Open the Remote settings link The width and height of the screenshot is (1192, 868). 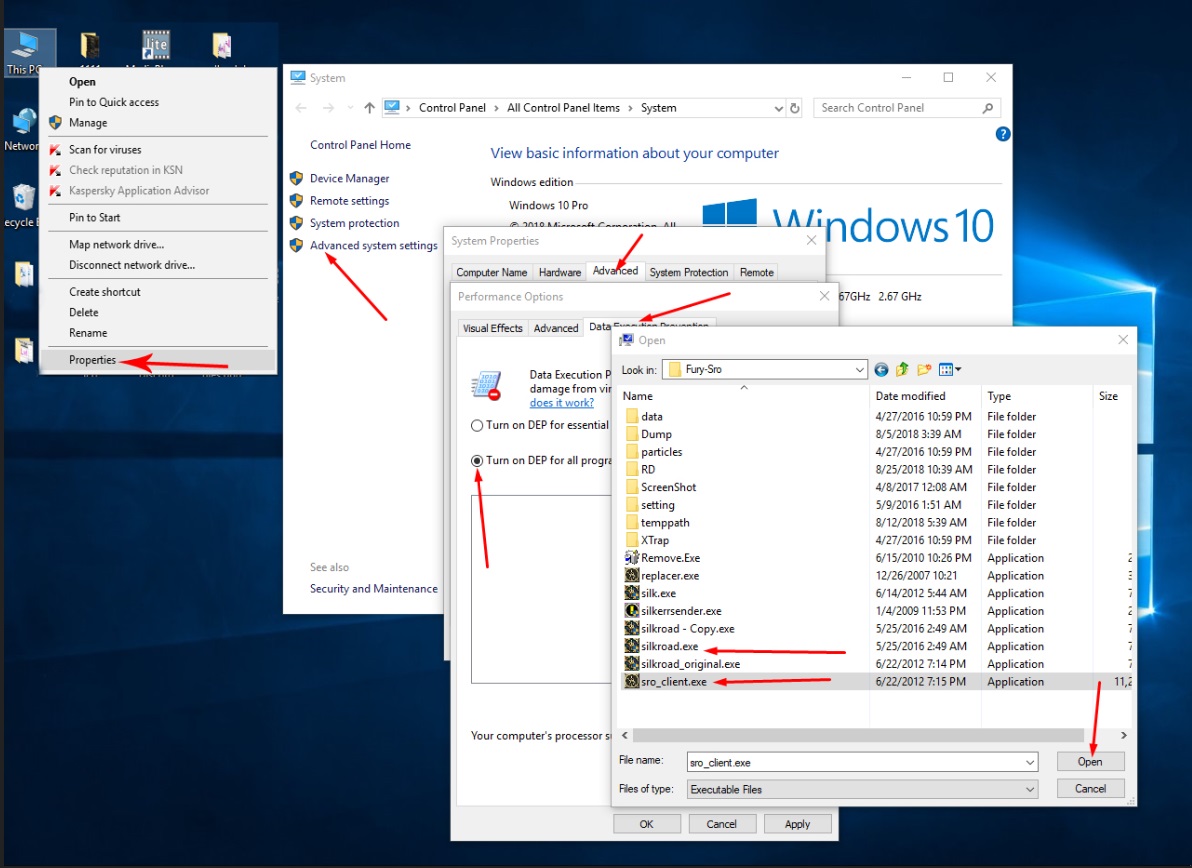point(350,201)
